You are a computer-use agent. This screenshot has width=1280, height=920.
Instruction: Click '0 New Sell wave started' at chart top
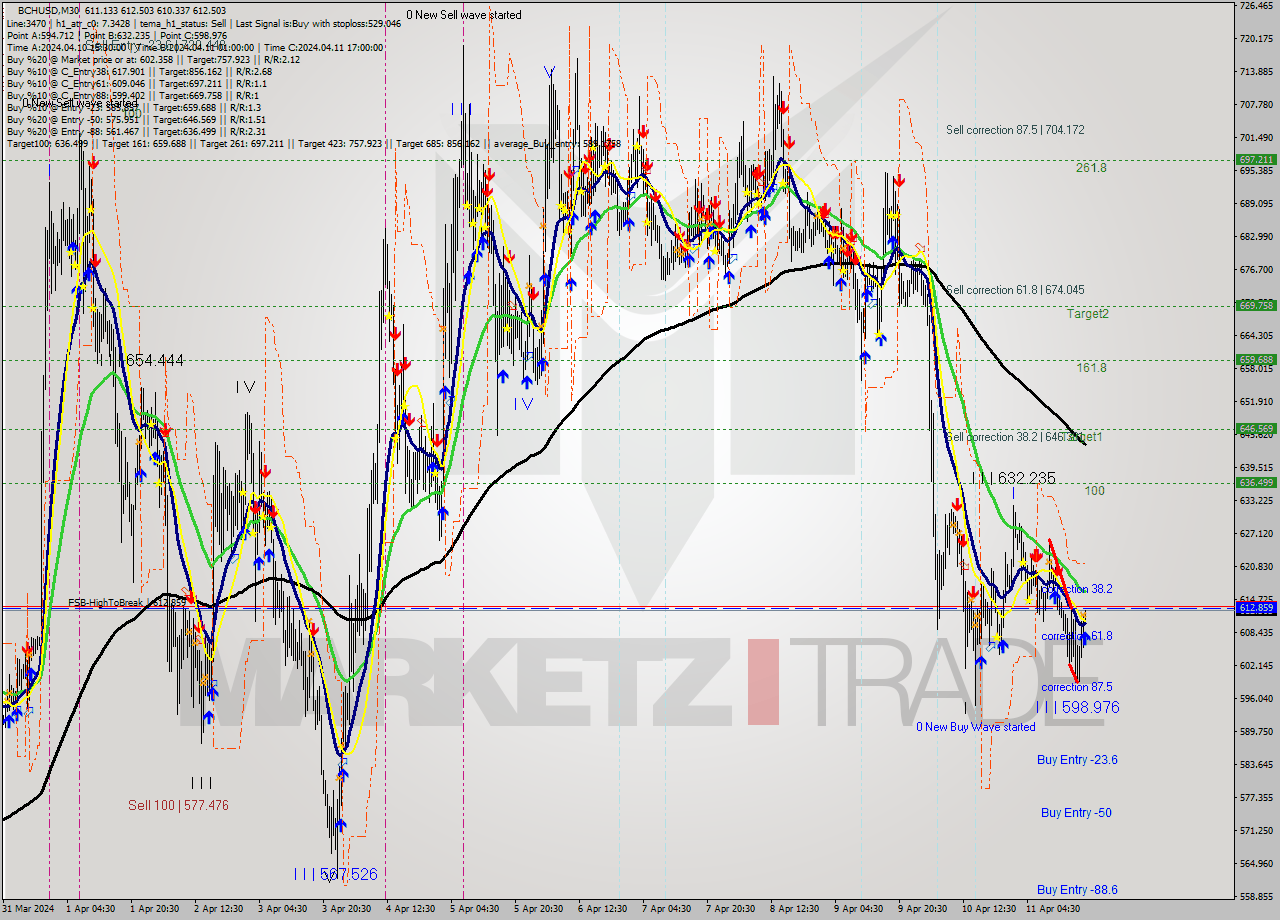pos(464,15)
